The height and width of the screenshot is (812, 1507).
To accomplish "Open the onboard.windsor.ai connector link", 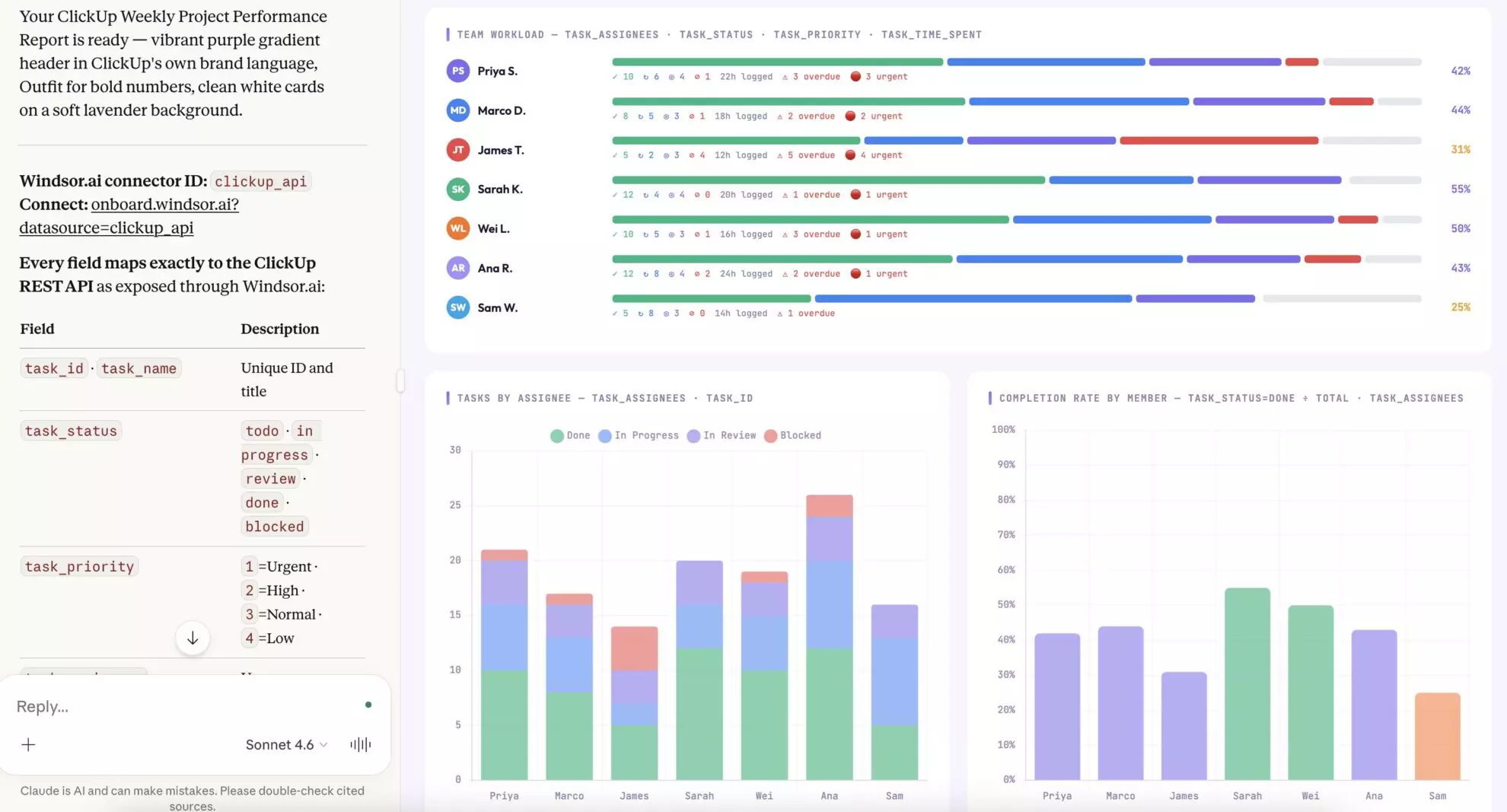I will click(164, 204).
